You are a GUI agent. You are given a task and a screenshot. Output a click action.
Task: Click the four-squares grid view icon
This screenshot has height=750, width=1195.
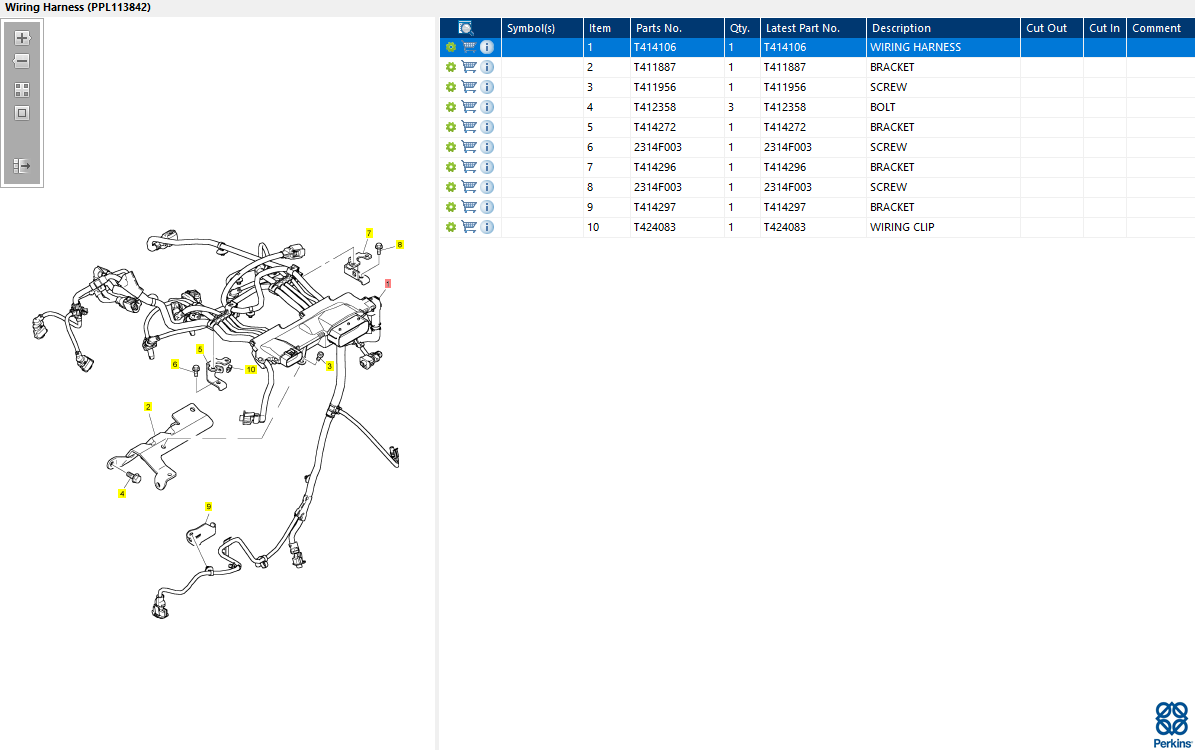(22, 89)
